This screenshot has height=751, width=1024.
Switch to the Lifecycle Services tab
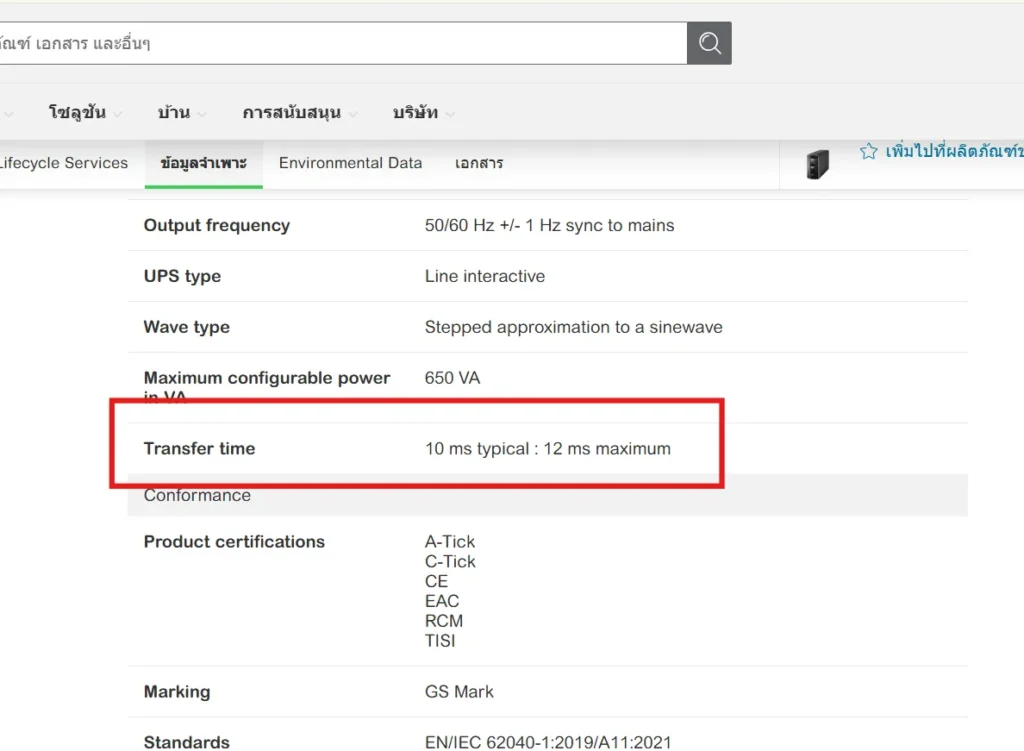point(63,163)
